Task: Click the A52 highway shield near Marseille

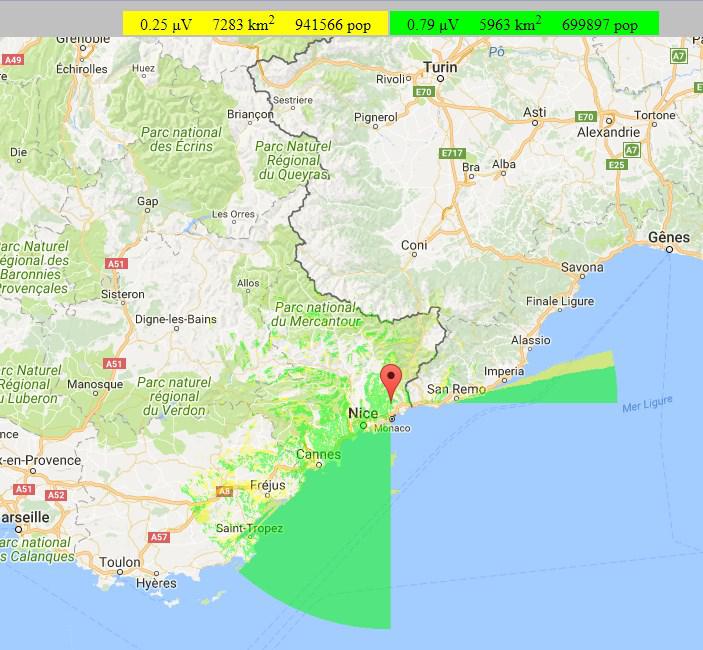Action: tap(56, 495)
